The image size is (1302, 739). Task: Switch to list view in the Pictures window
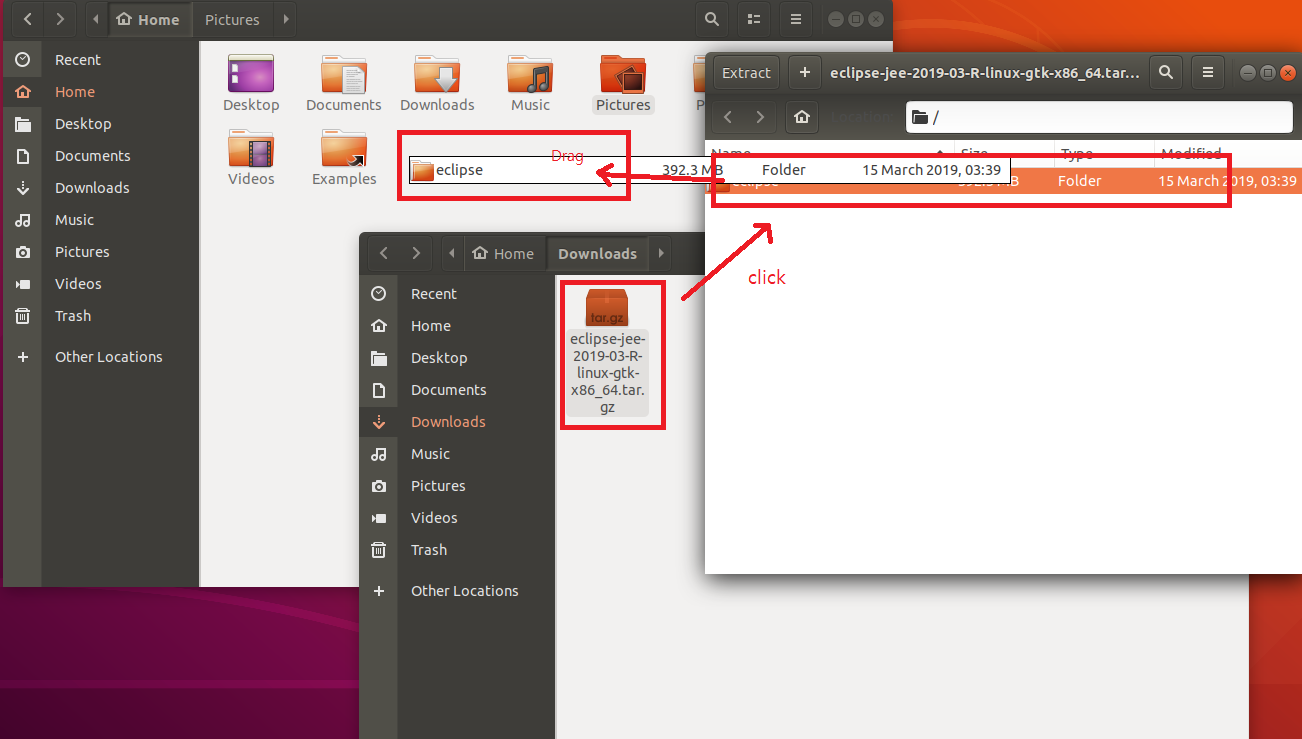point(753,19)
